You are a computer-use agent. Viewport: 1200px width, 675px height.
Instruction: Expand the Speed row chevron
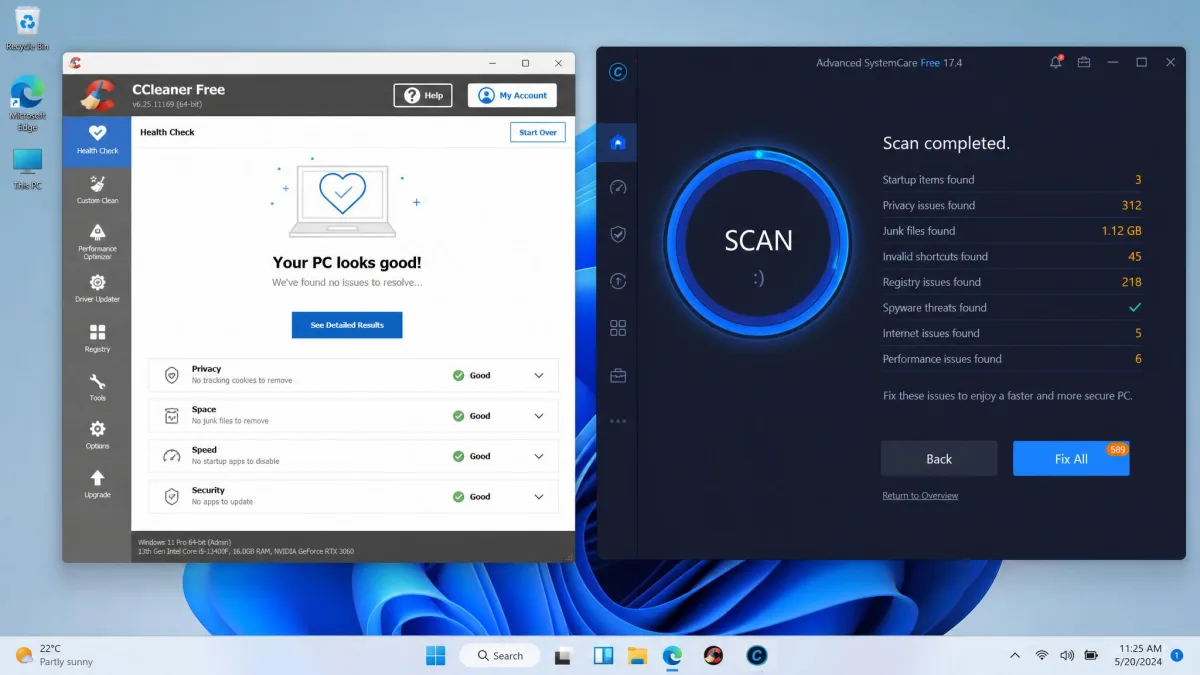click(539, 456)
